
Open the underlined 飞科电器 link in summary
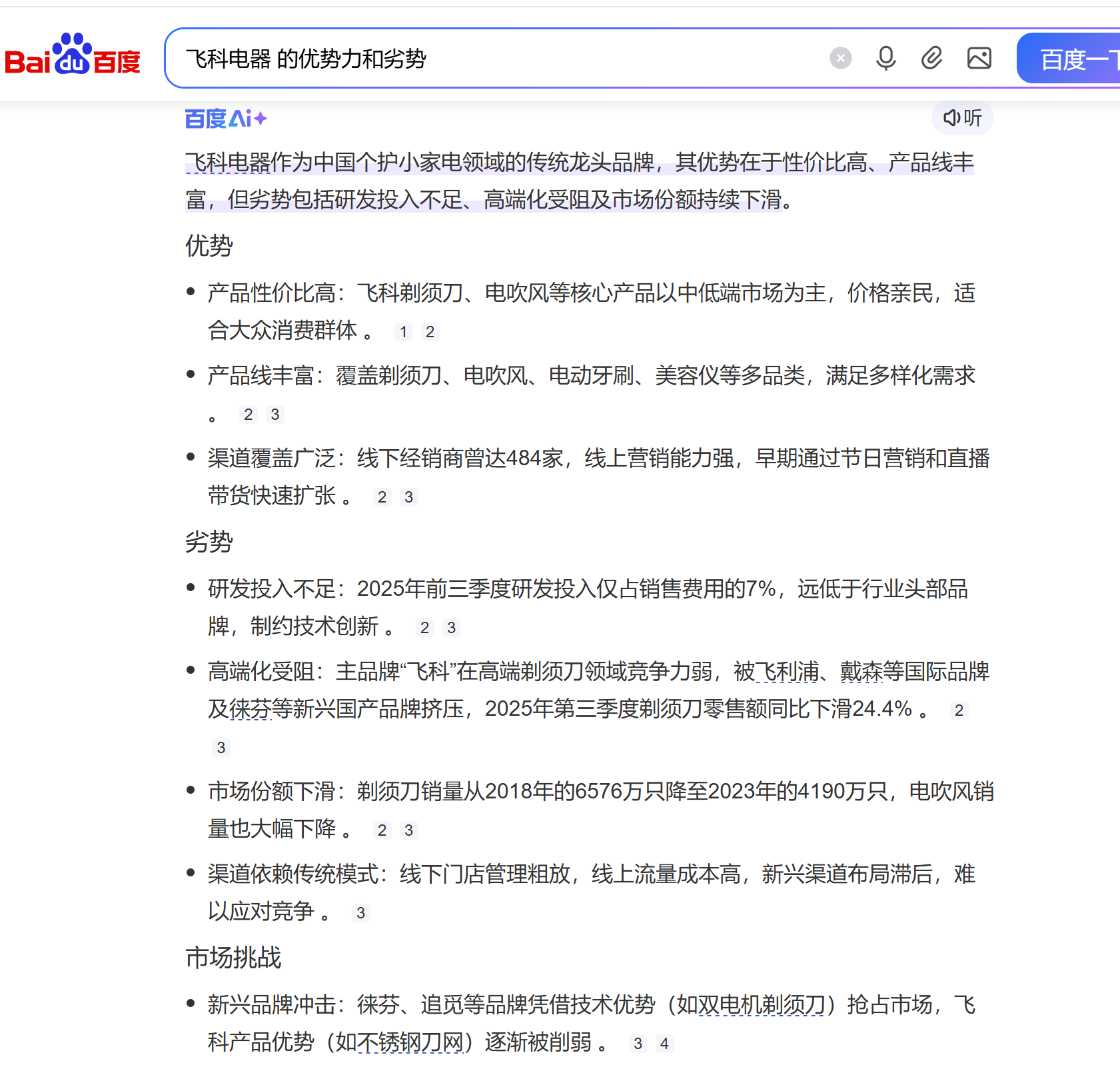click(228, 163)
